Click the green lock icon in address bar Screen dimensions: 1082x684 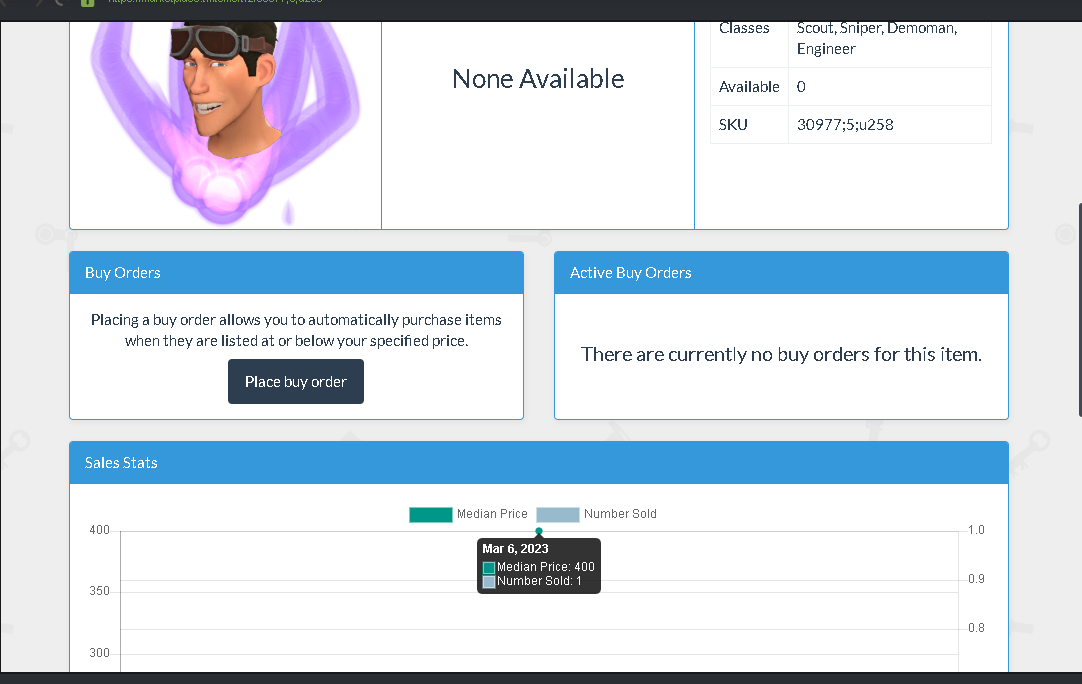point(88,2)
